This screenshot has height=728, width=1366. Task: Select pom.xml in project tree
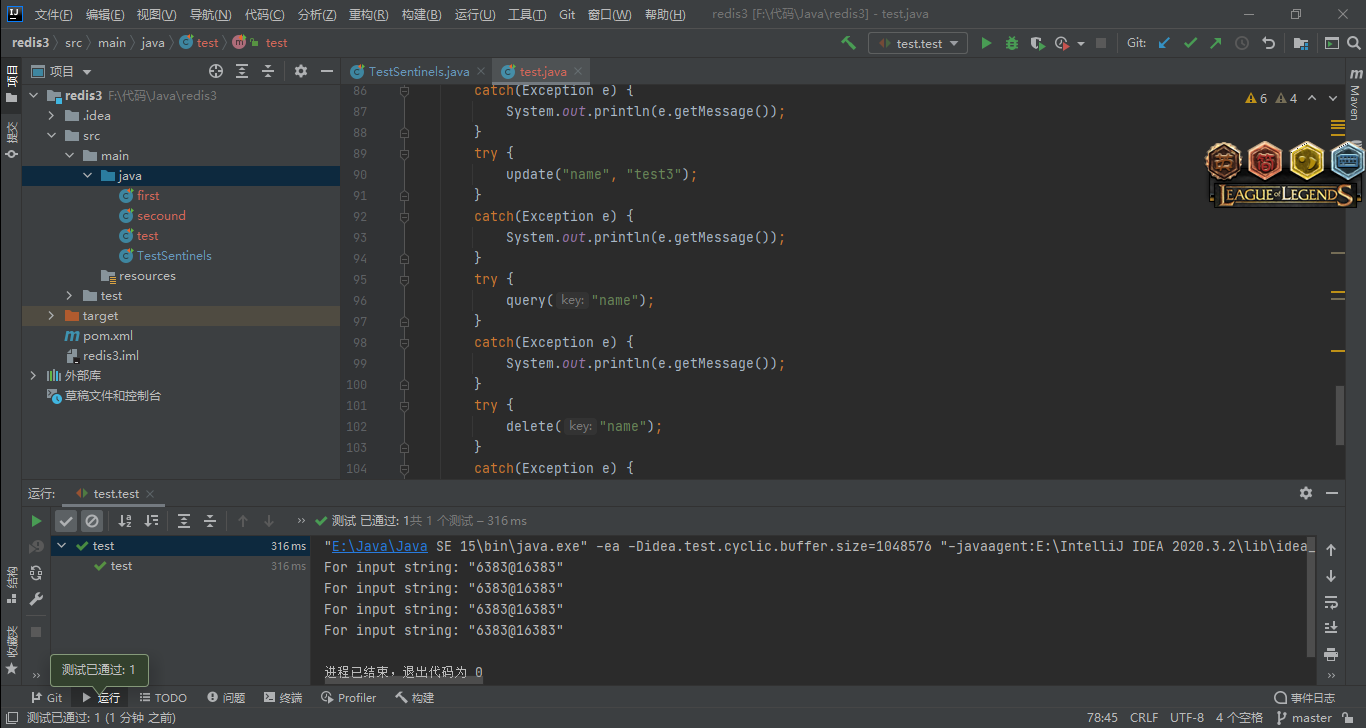[x=107, y=336]
